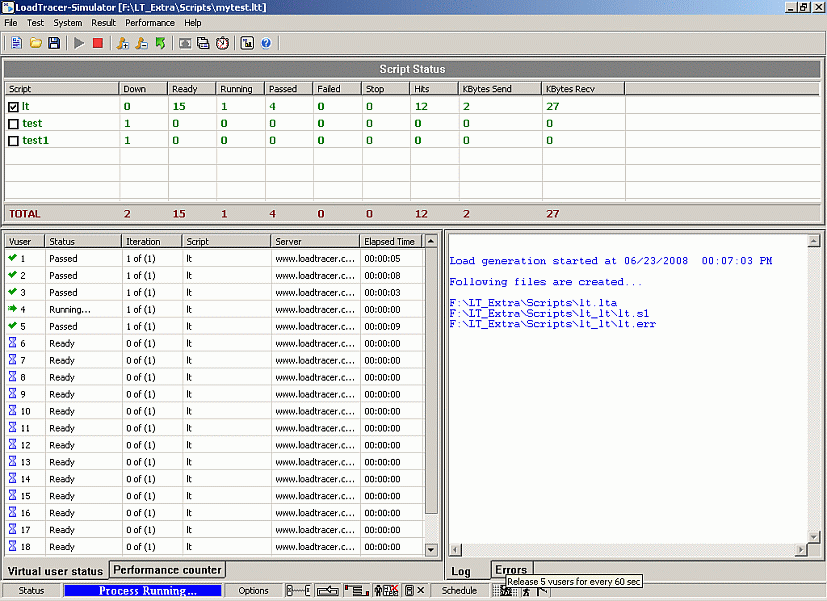The height and width of the screenshot is (601, 827).
Task: Click the stopwatch timer icon
Action: [x=222, y=43]
